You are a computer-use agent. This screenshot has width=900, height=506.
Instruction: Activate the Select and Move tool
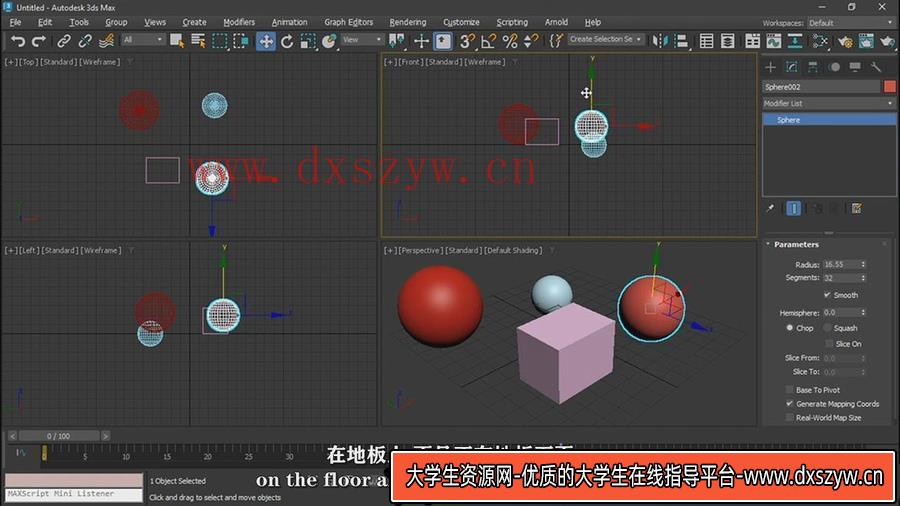[266, 41]
